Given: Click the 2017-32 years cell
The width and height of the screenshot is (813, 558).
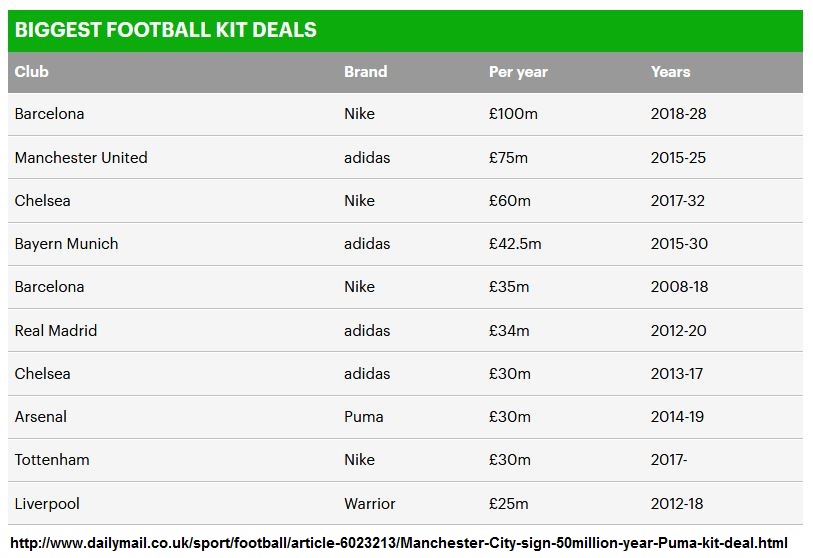Looking at the screenshot, I should 677,200.
